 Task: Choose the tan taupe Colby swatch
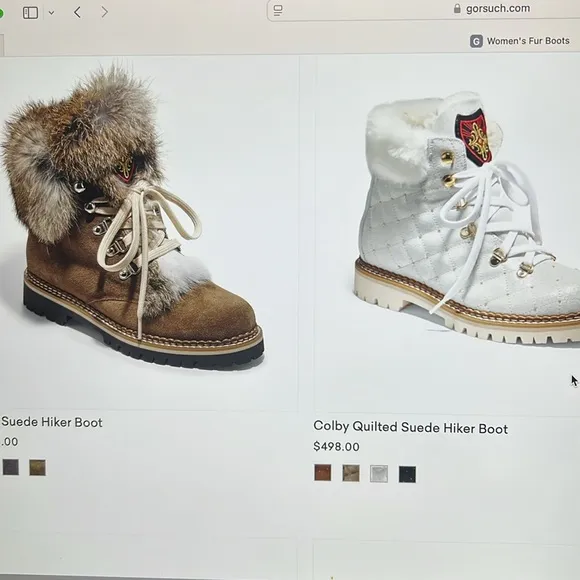351,473
